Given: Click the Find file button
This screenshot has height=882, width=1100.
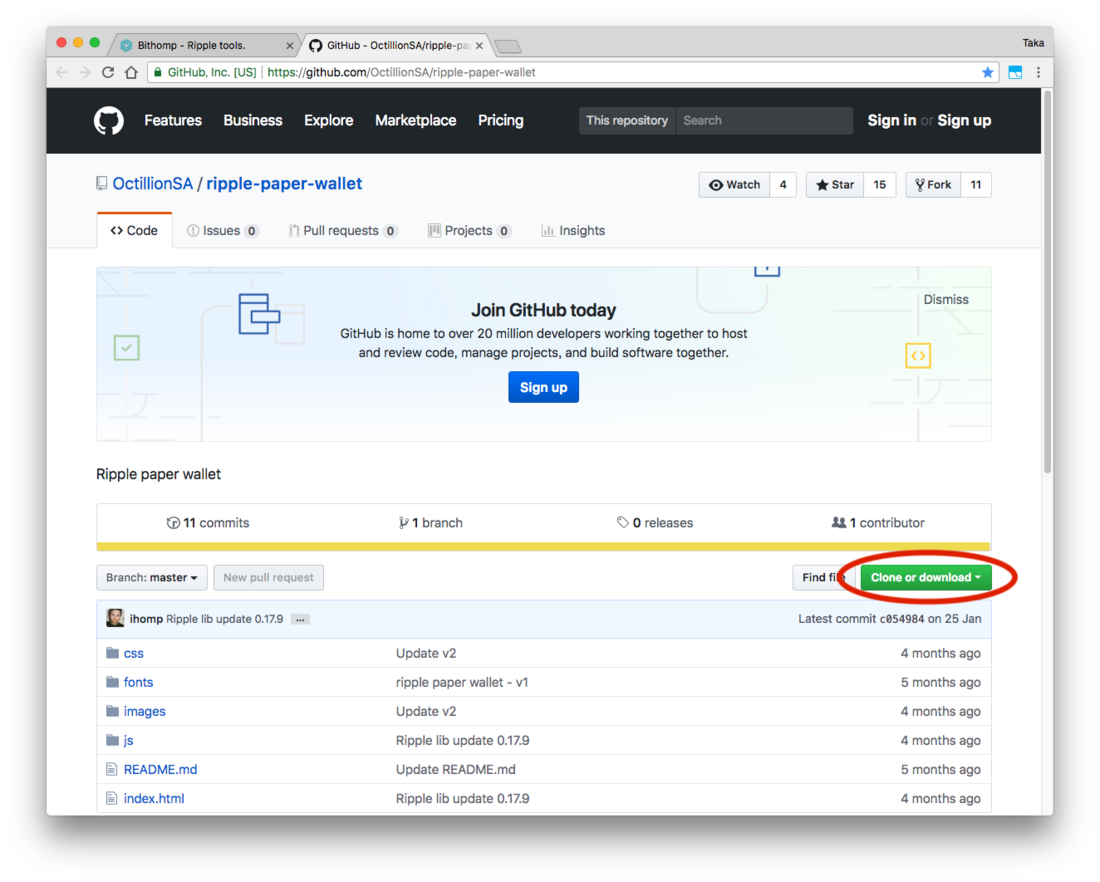Looking at the screenshot, I should pyautogui.click(x=823, y=578).
